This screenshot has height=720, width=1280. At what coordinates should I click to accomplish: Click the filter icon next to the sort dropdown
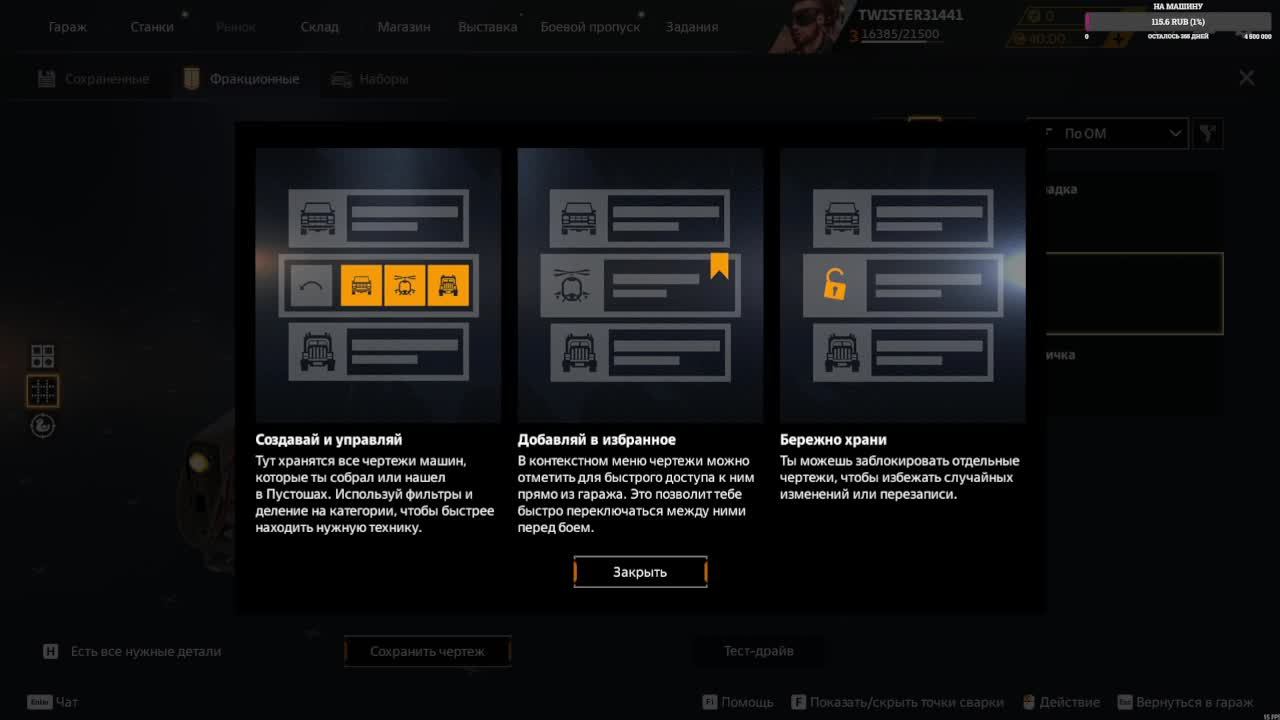click(1208, 133)
